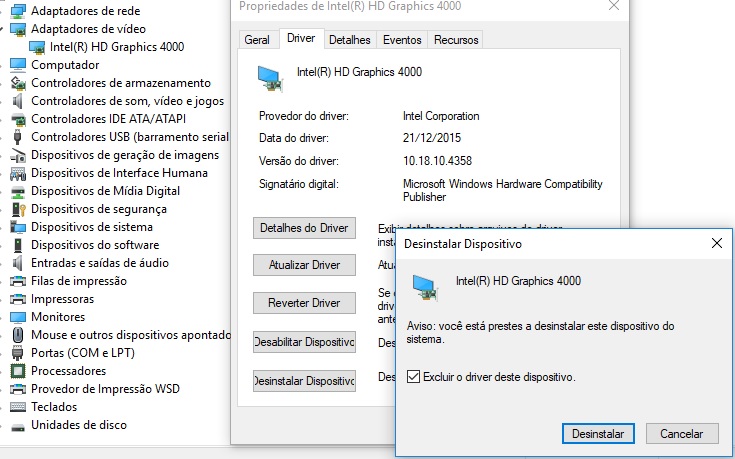Click the Atualizar Driver button
Screen dimensions: 735x459
coord(304,265)
